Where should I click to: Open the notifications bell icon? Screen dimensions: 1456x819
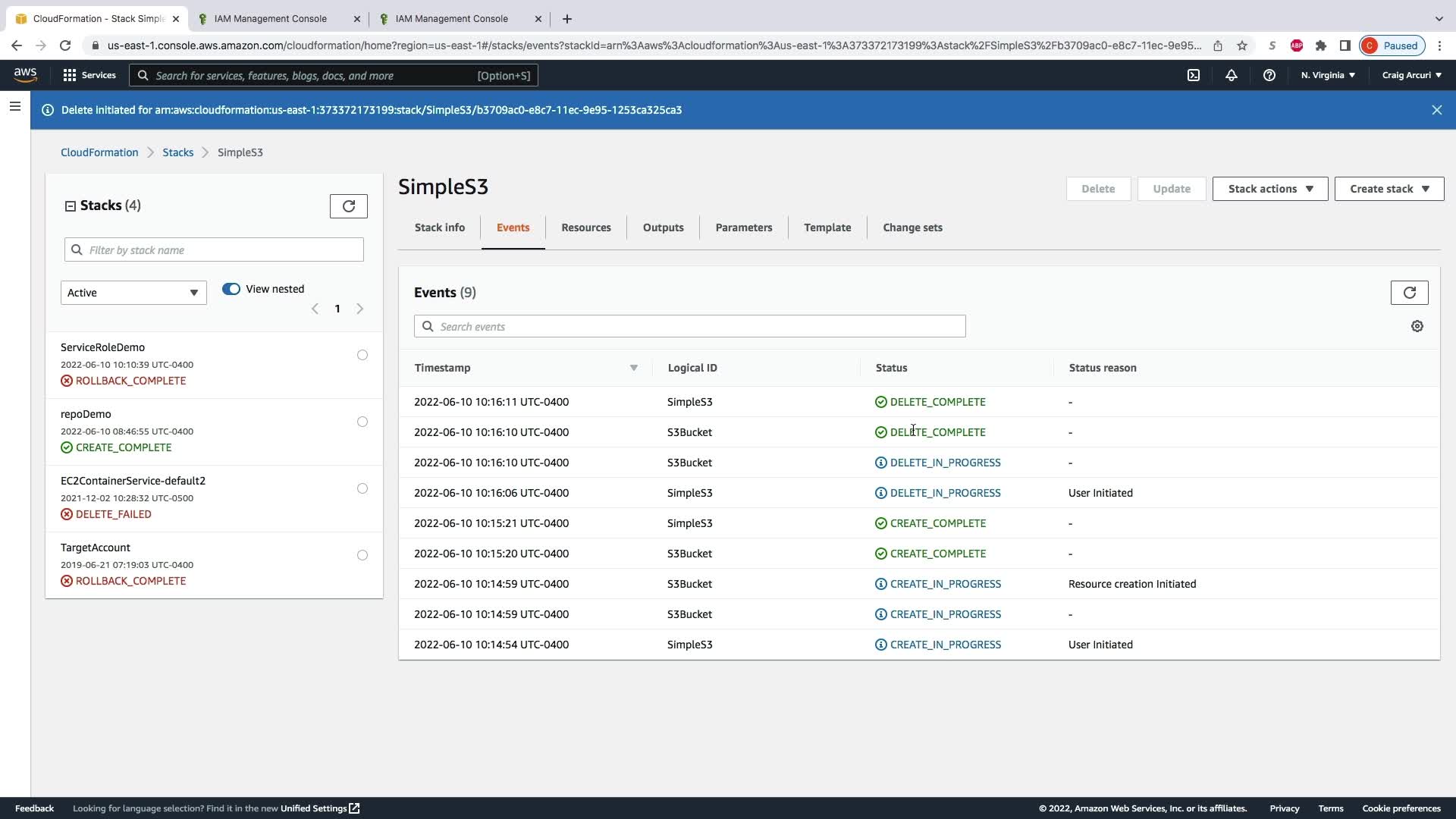click(x=1232, y=75)
